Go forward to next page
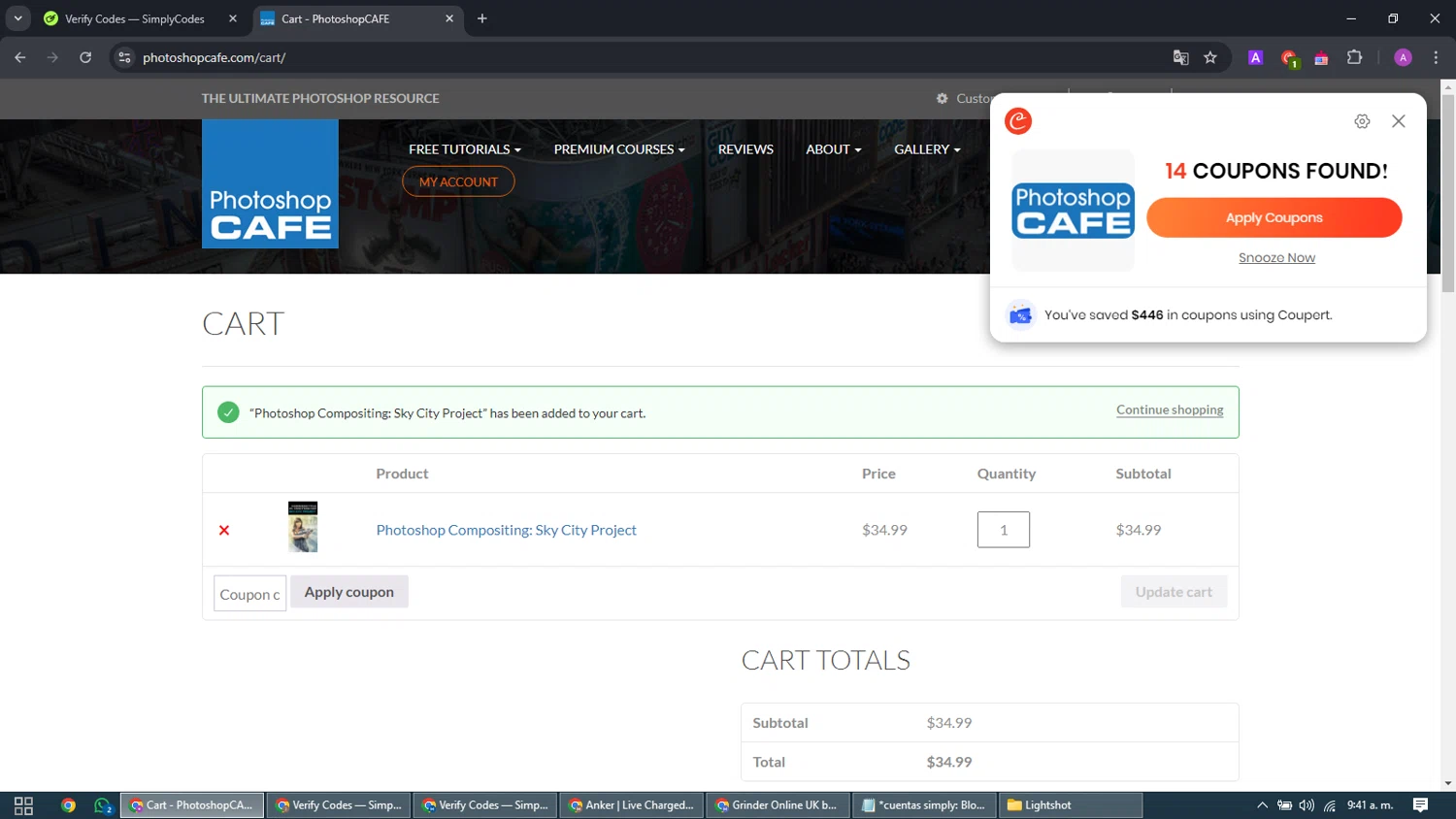Screen dimensions: 1456x819 pos(52,57)
